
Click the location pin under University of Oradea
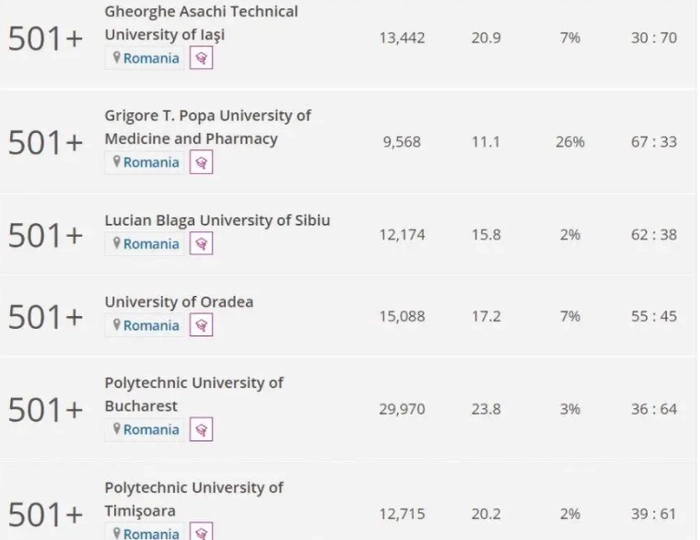pos(117,325)
